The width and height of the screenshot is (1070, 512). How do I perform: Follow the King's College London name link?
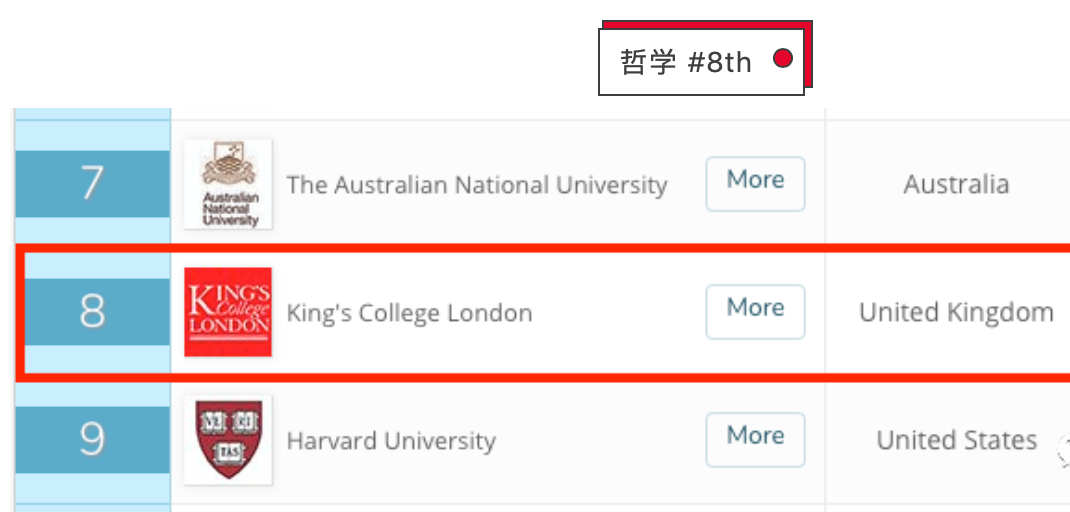point(409,313)
